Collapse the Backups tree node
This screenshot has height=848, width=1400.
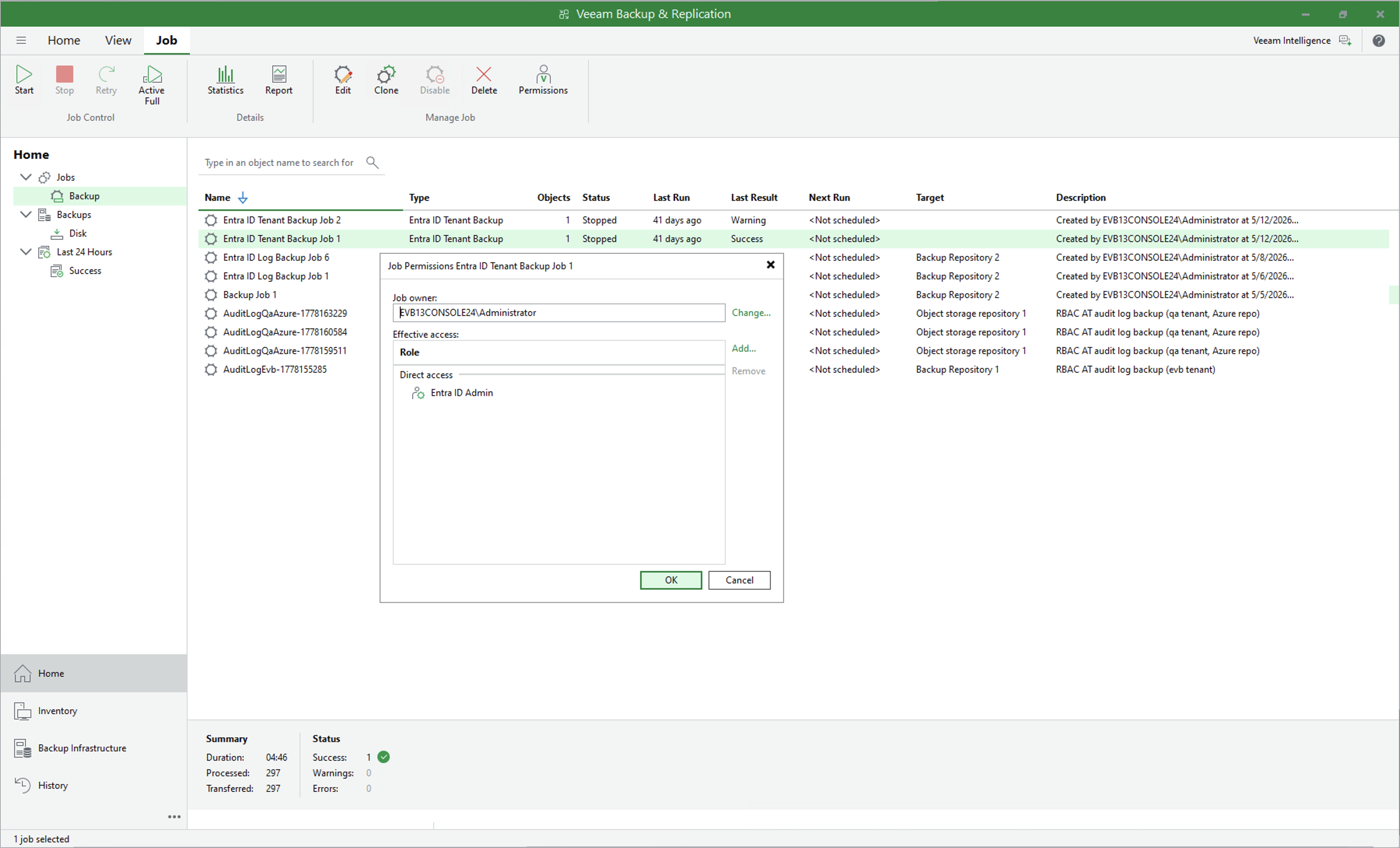tap(26, 214)
